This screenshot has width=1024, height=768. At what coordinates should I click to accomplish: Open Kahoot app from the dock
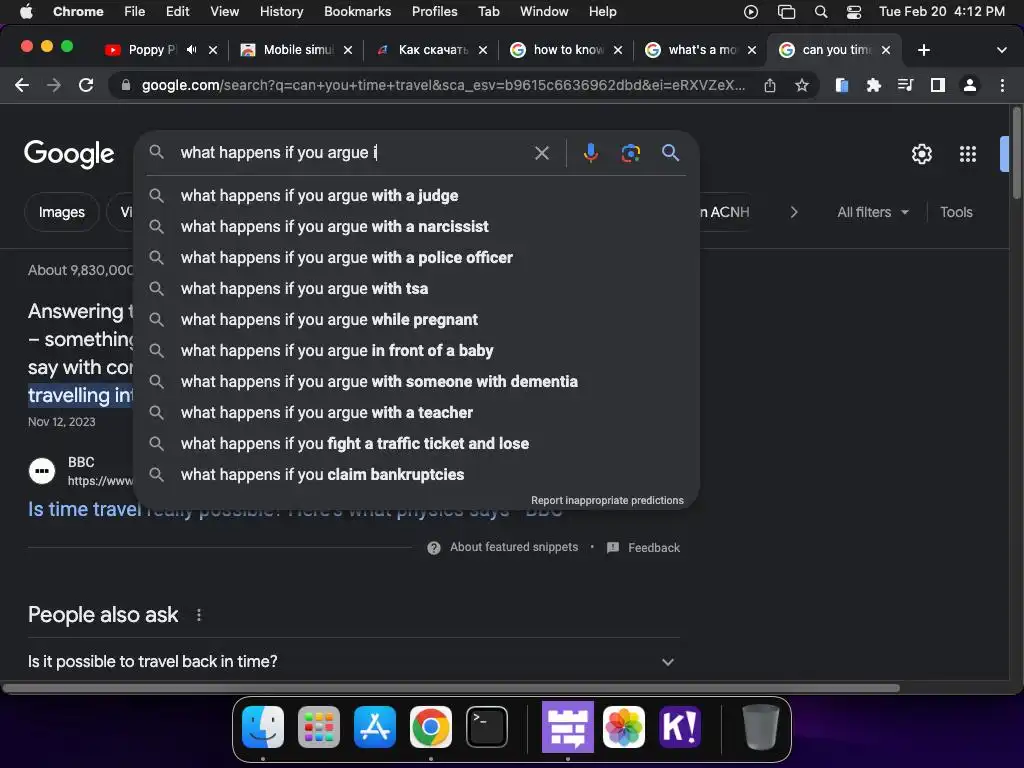point(680,727)
